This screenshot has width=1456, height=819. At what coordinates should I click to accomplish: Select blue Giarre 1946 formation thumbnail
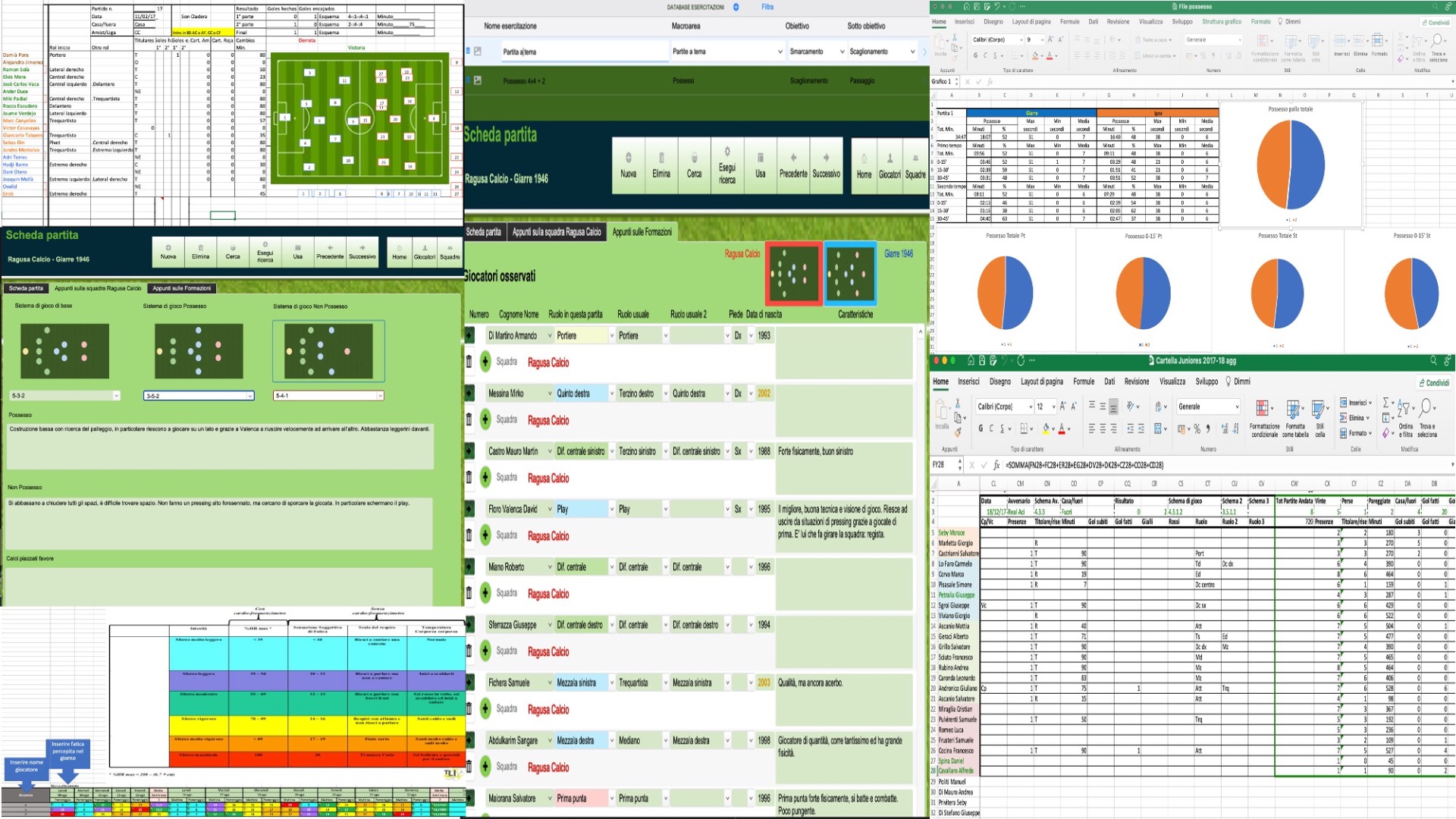tap(850, 272)
